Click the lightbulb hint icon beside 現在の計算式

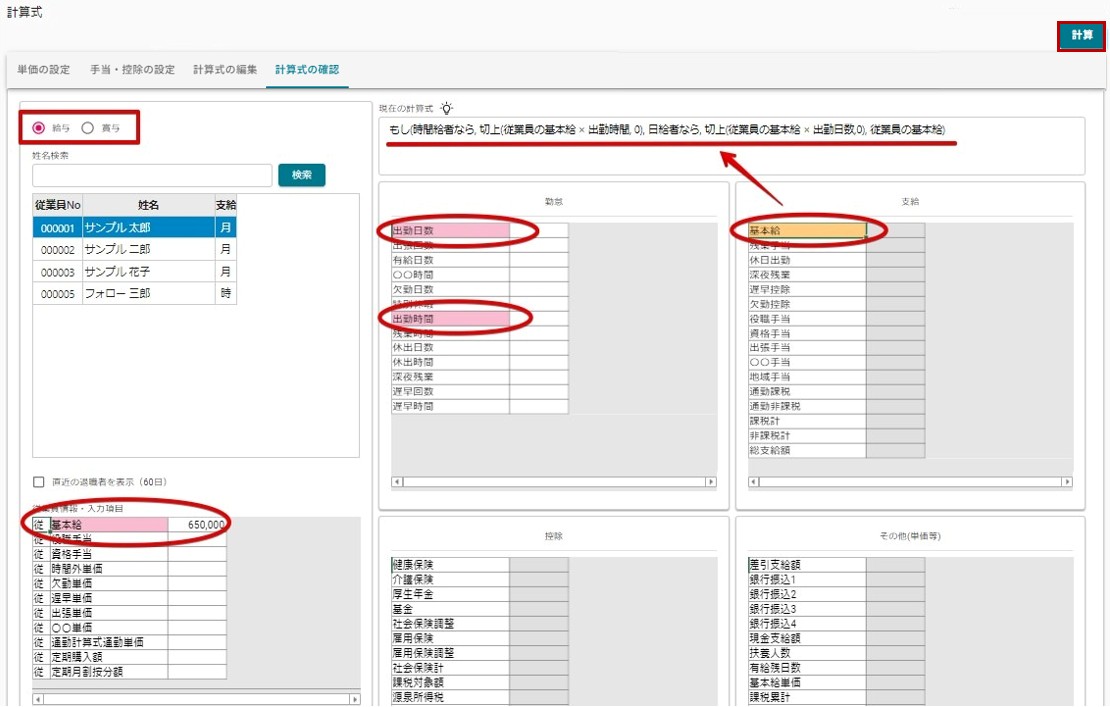click(x=446, y=108)
